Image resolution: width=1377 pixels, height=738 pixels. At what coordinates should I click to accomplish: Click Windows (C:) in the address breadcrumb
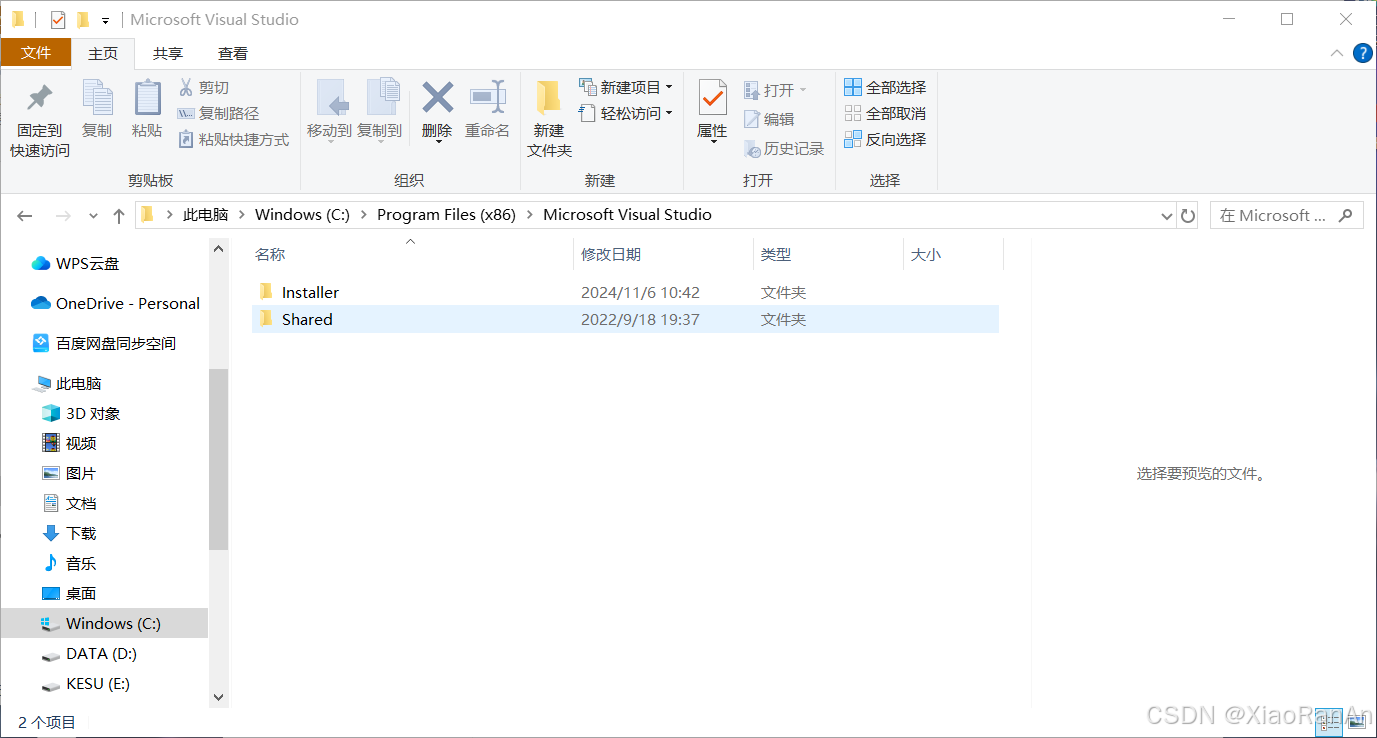pos(302,215)
